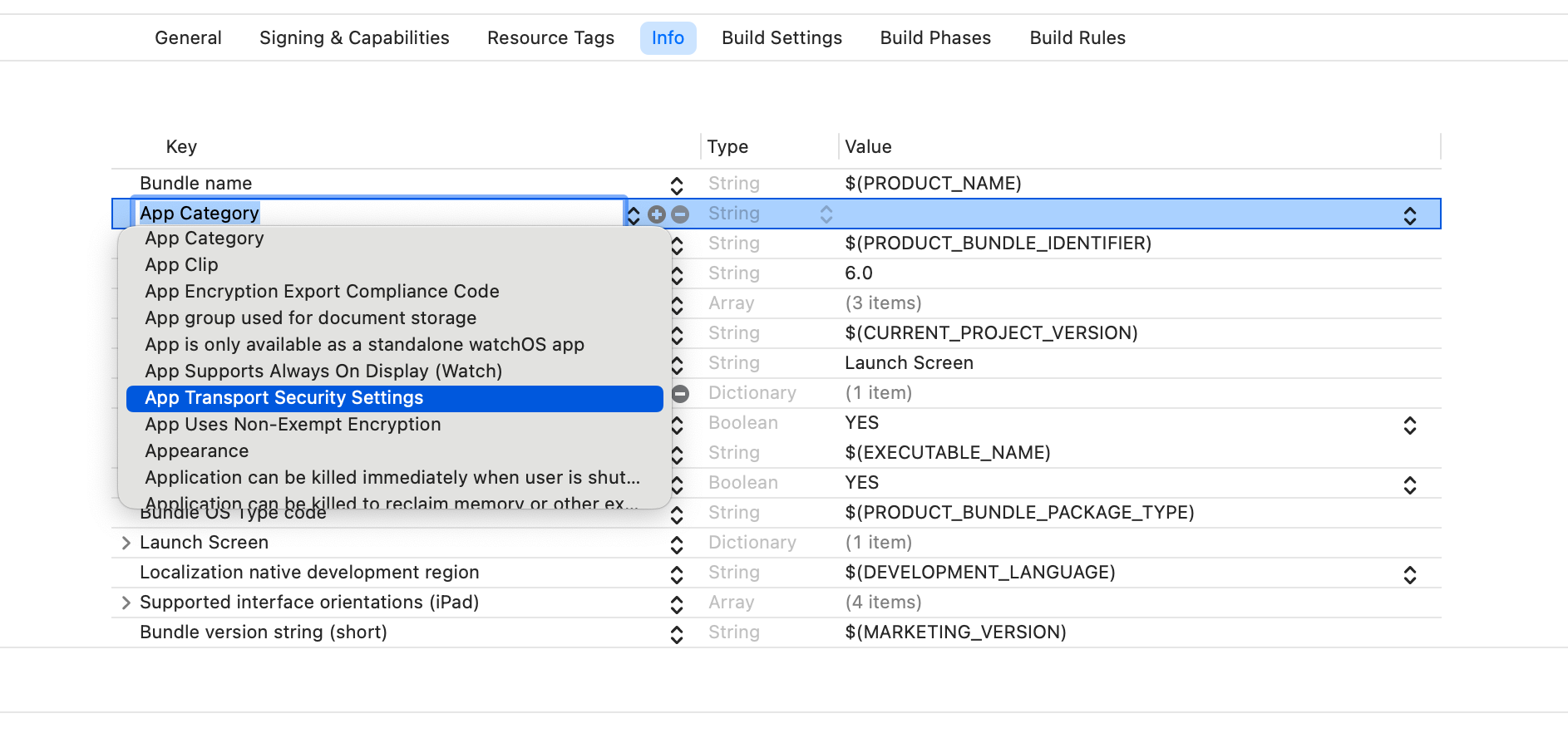
Task: Open the YES value popup on the first Boolean row
Action: [x=1409, y=426]
